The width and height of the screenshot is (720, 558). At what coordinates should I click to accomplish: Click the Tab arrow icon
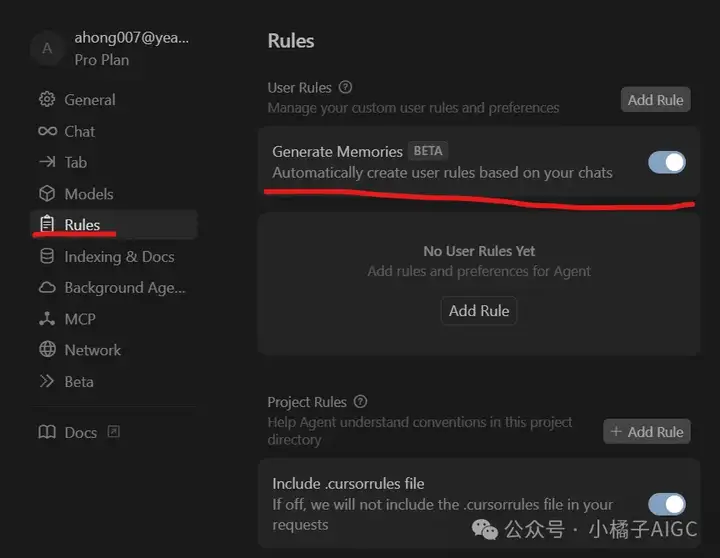click(x=47, y=162)
